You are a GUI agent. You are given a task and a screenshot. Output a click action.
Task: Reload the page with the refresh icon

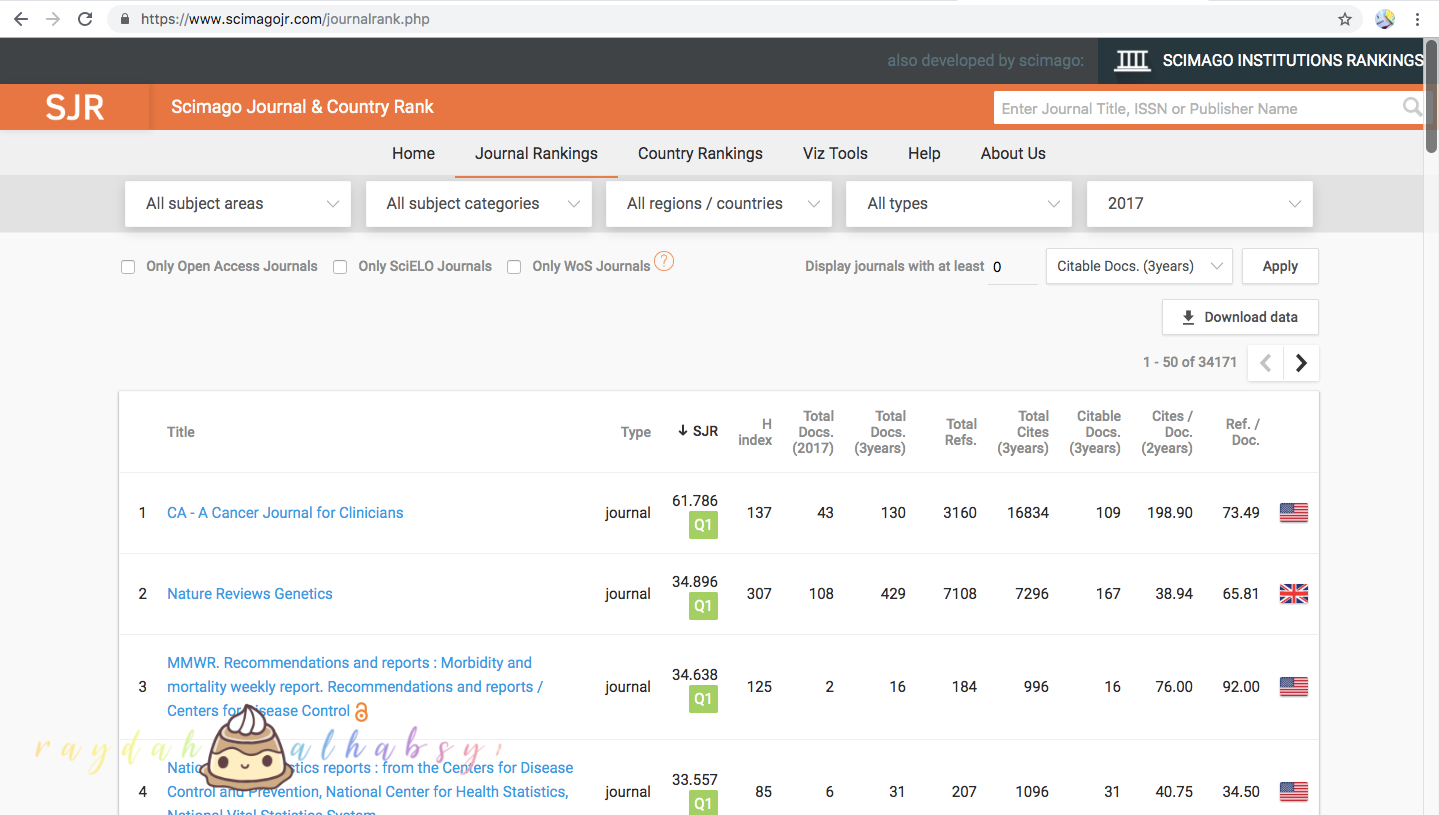[85, 19]
